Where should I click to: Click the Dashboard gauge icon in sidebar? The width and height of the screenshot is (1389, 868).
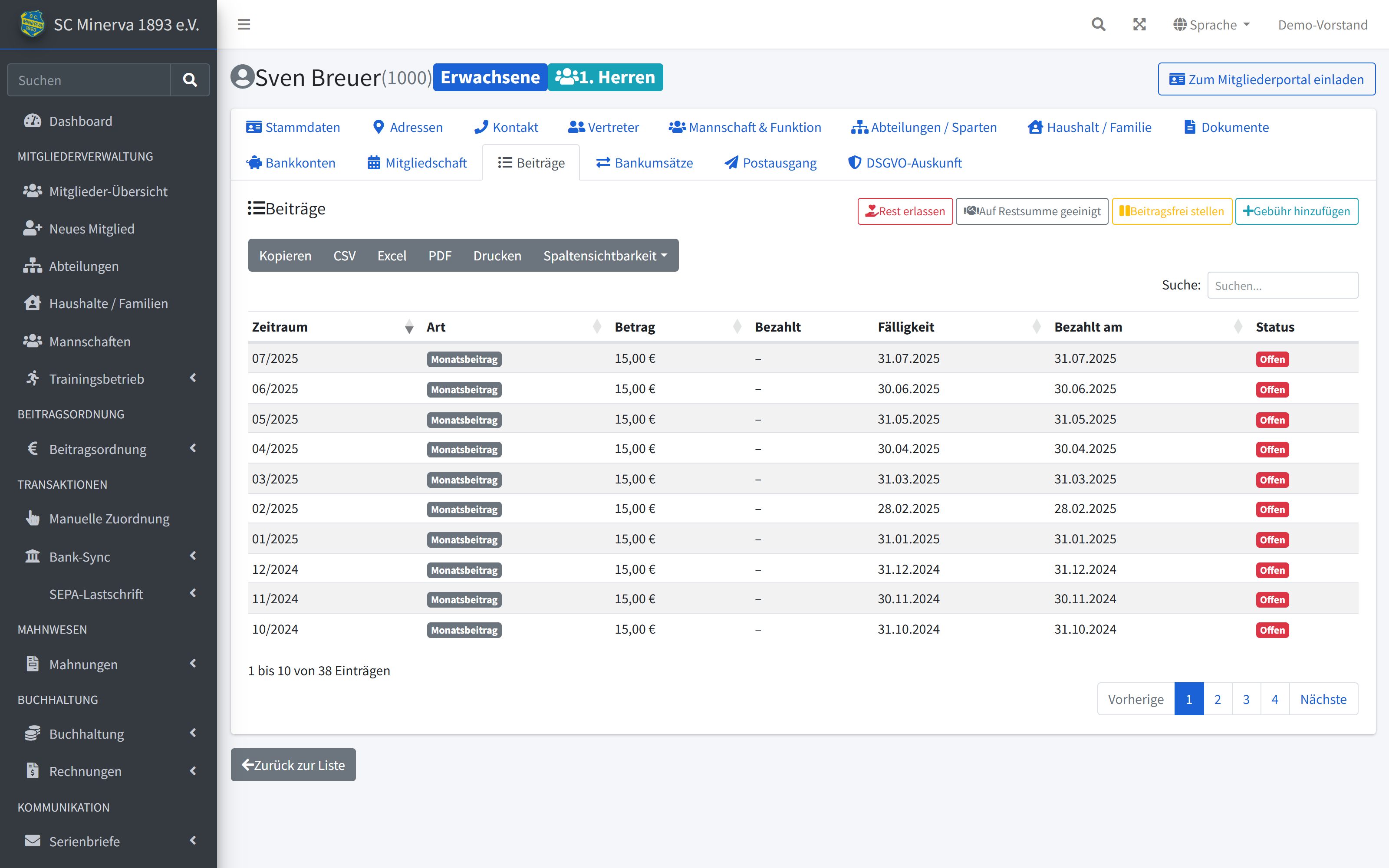[x=33, y=121]
